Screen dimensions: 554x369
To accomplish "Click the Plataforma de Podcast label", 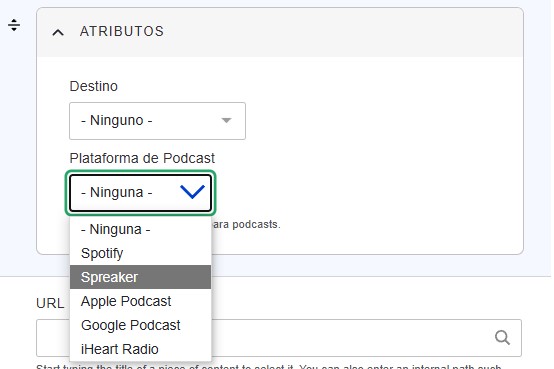I will pos(142,158).
